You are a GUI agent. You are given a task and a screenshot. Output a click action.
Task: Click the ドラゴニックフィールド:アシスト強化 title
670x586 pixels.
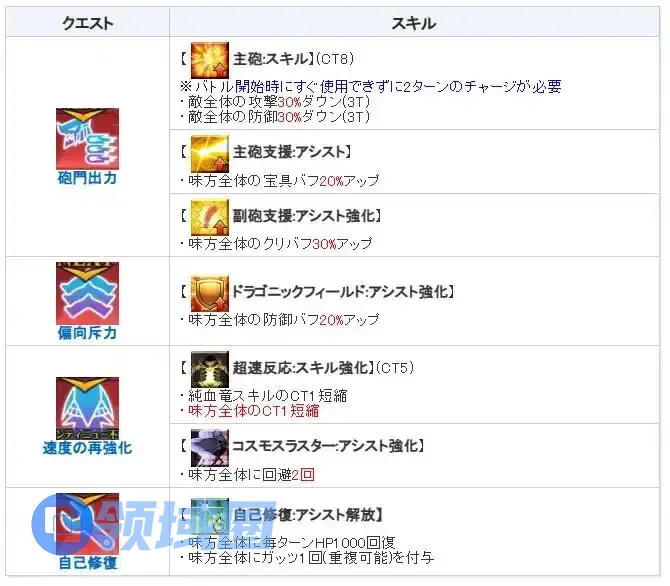click(340, 292)
